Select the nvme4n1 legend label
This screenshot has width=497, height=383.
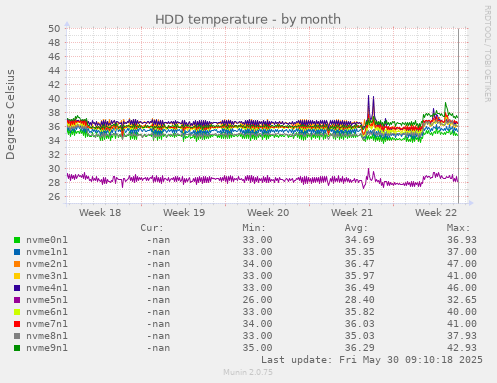(47, 288)
